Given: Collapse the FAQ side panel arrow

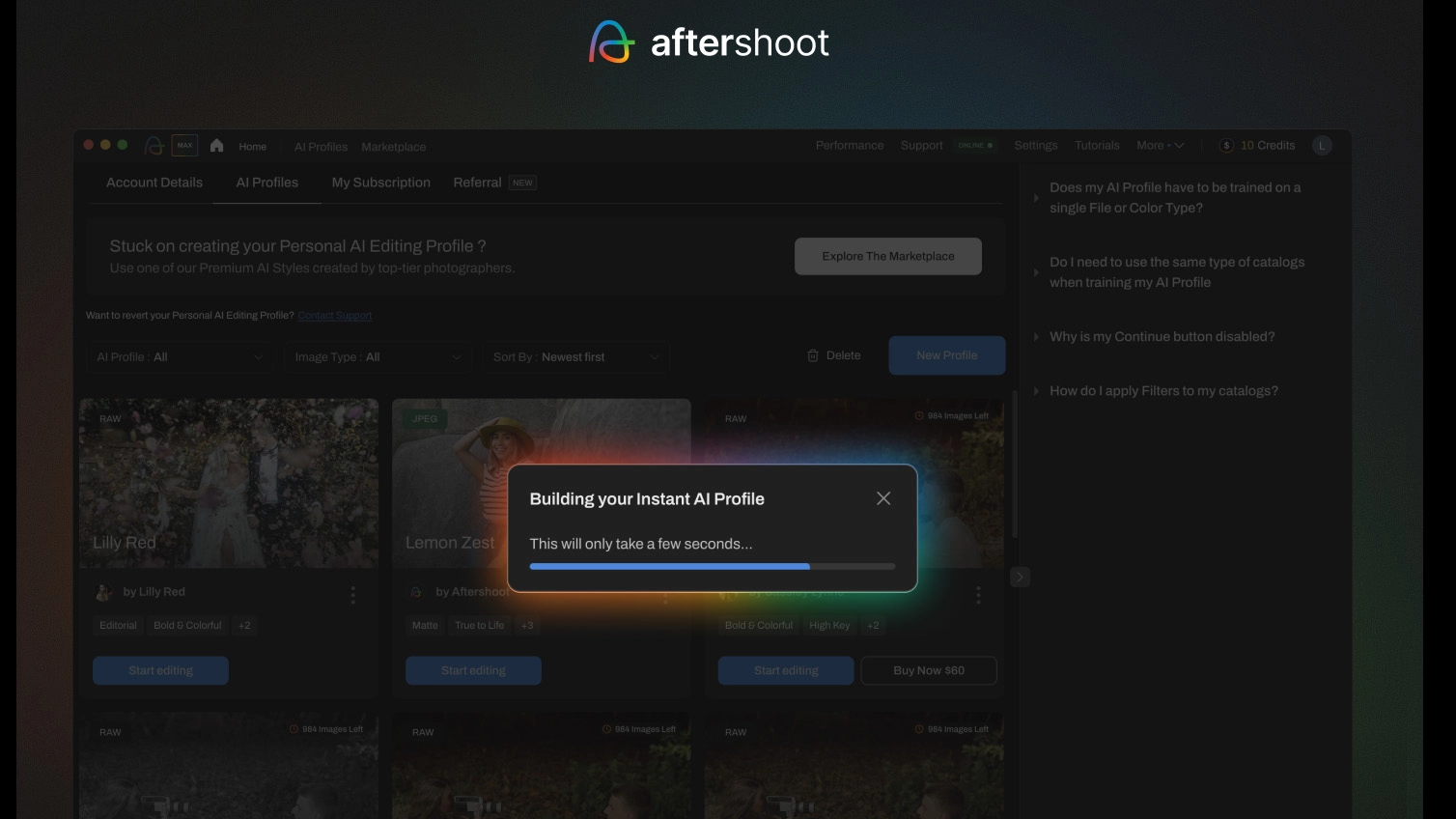Looking at the screenshot, I should (1020, 577).
